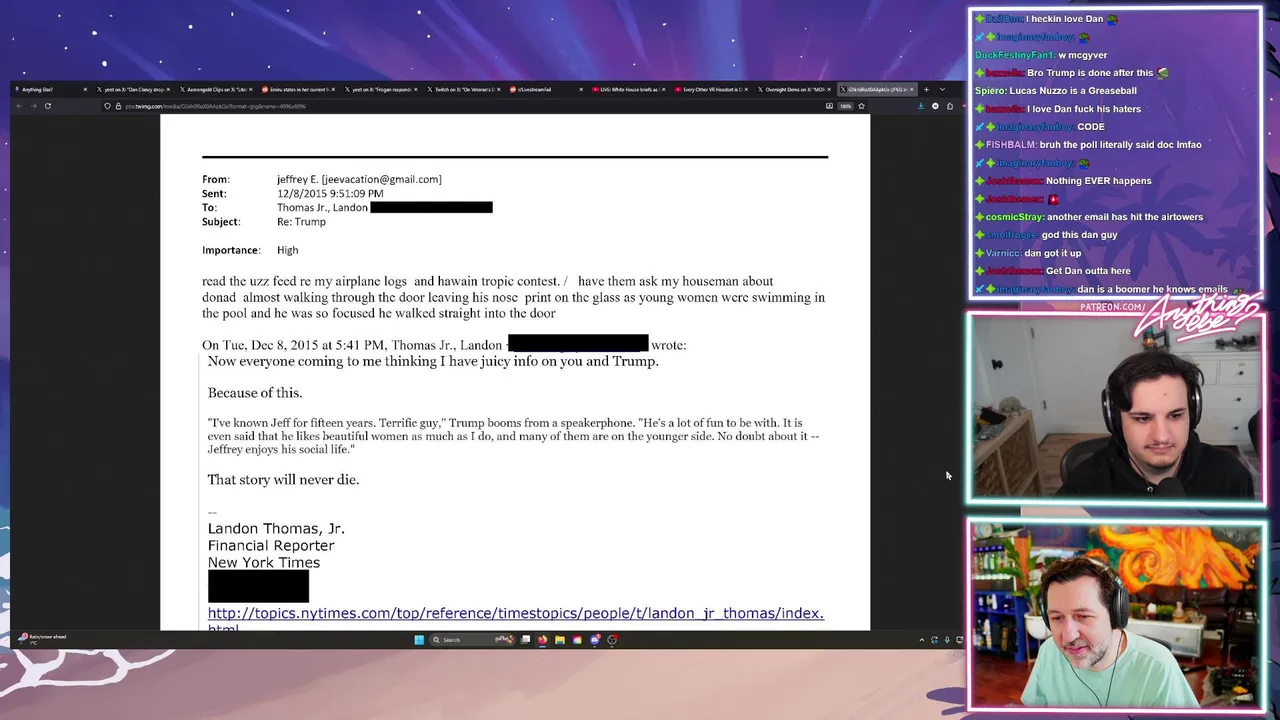This screenshot has width=1280, height=720.
Task: Switch to the r/LivestreamFail tab
Action: tap(544, 89)
